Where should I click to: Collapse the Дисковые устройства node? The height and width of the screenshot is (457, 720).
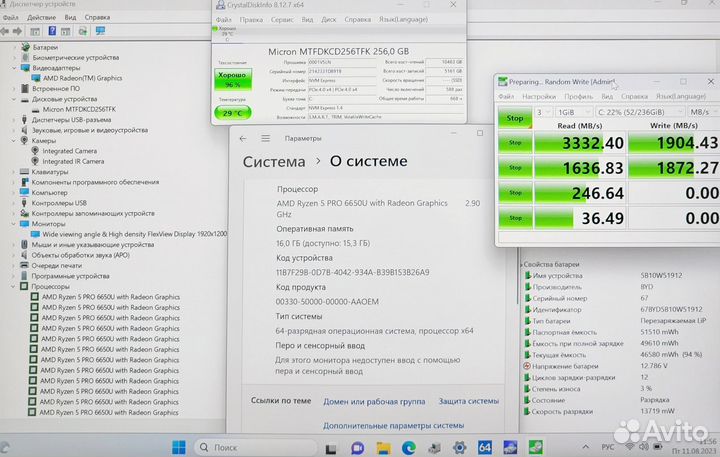(x=14, y=99)
